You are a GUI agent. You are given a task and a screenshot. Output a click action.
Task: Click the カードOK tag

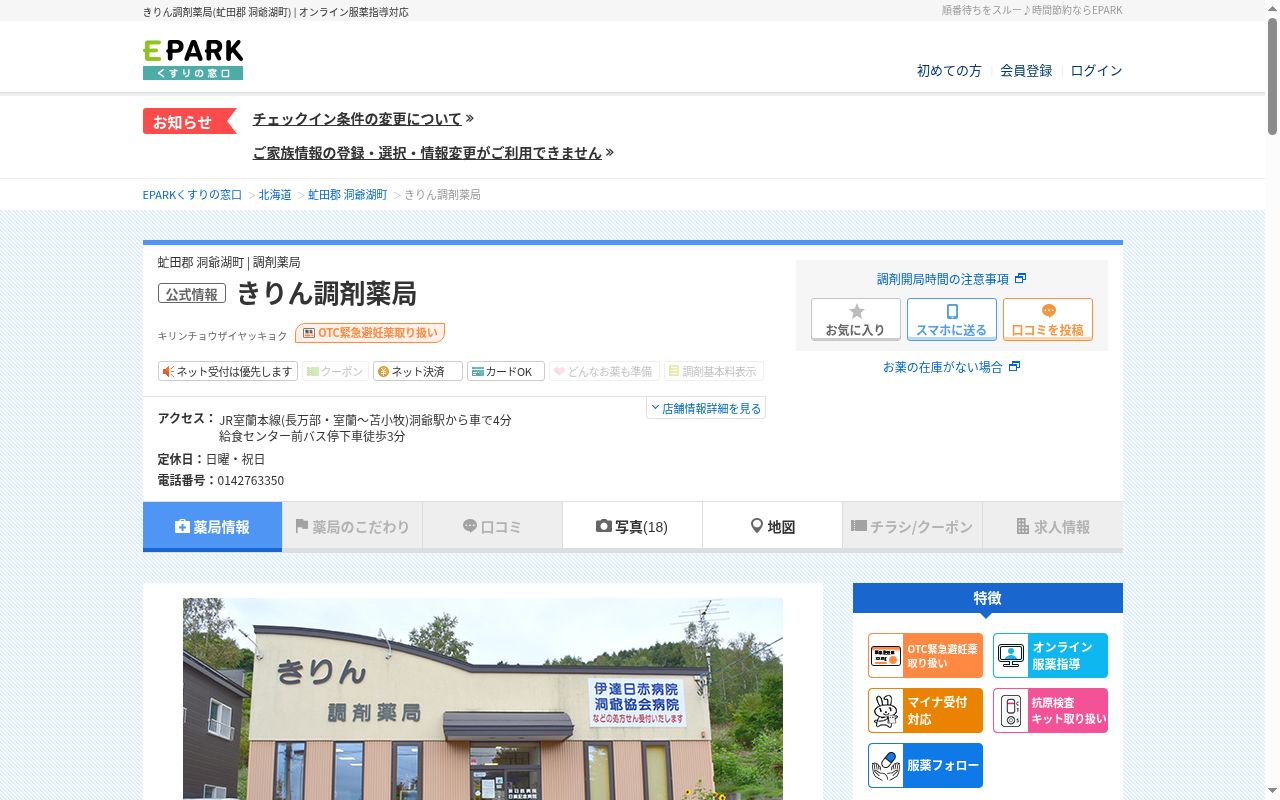(x=506, y=372)
